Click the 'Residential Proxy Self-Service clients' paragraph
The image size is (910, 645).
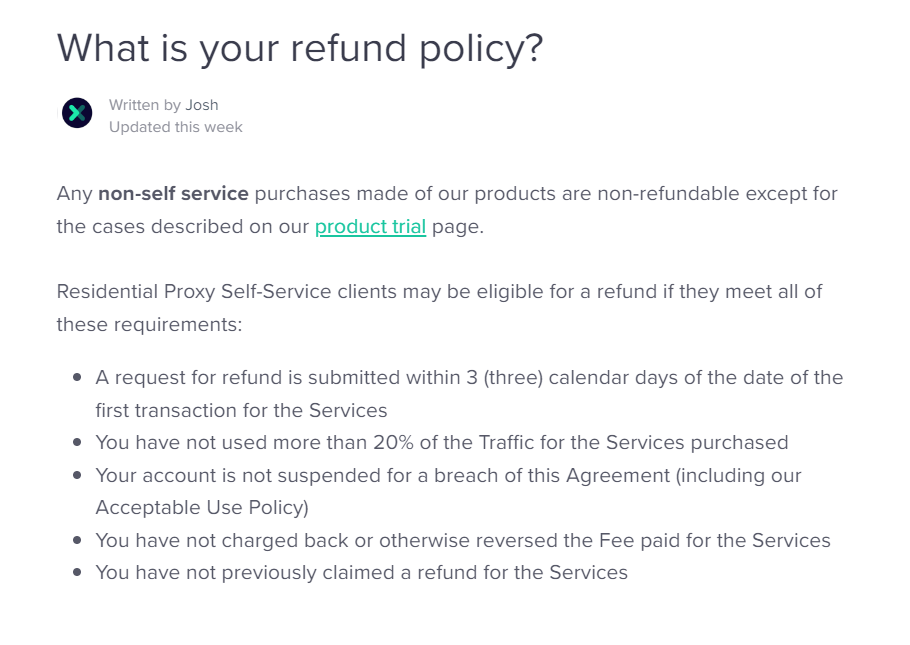(439, 308)
